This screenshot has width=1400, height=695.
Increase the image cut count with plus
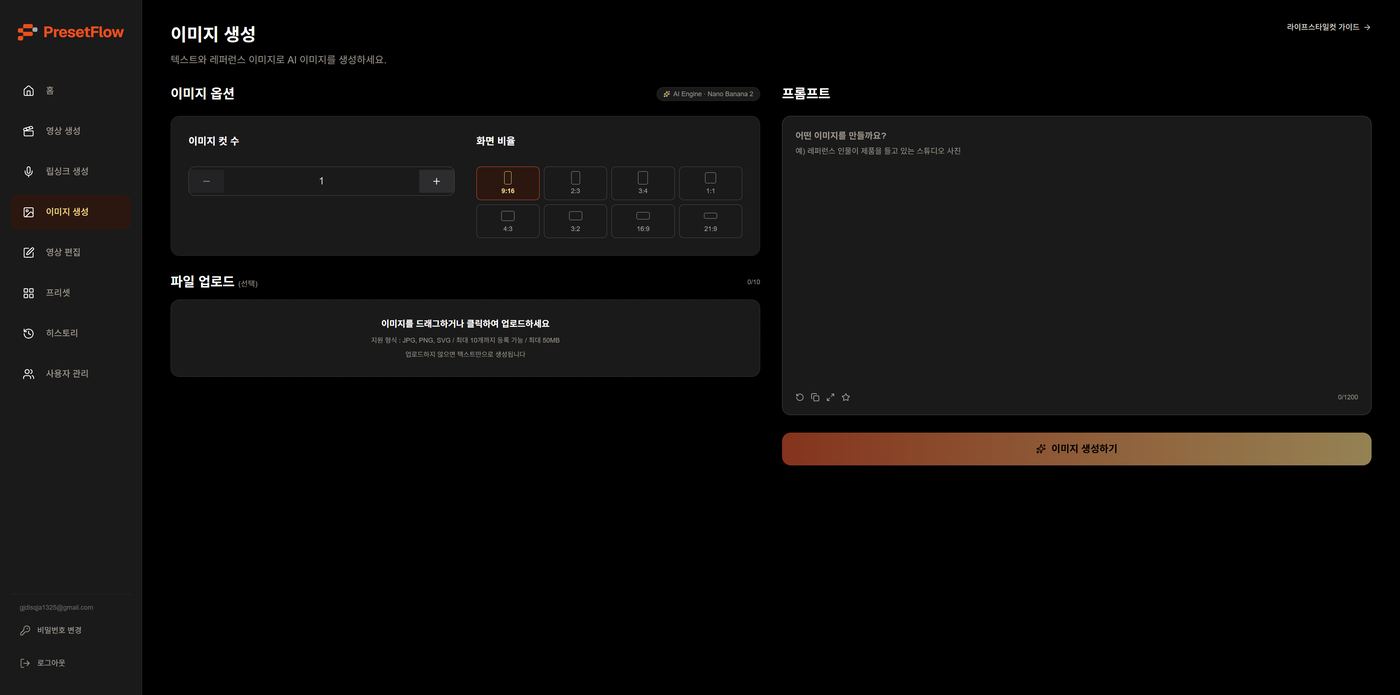tap(436, 181)
